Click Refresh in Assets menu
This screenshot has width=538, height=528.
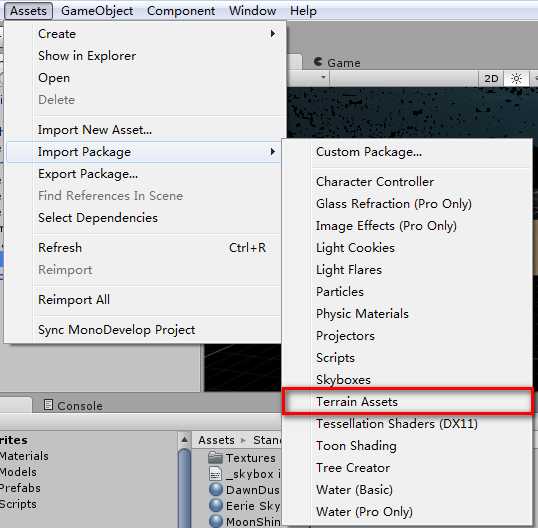(143, 248)
